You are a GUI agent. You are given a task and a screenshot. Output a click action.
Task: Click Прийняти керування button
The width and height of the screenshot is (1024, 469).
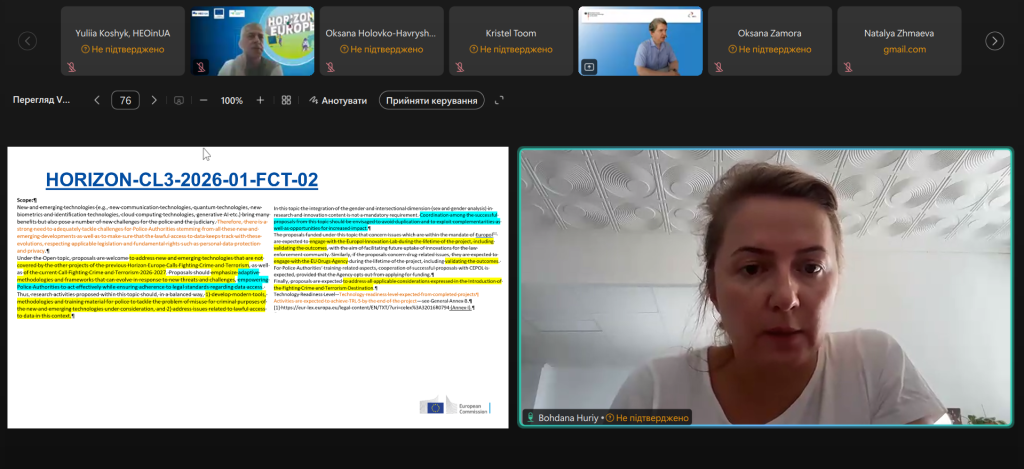pyautogui.click(x=432, y=101)
